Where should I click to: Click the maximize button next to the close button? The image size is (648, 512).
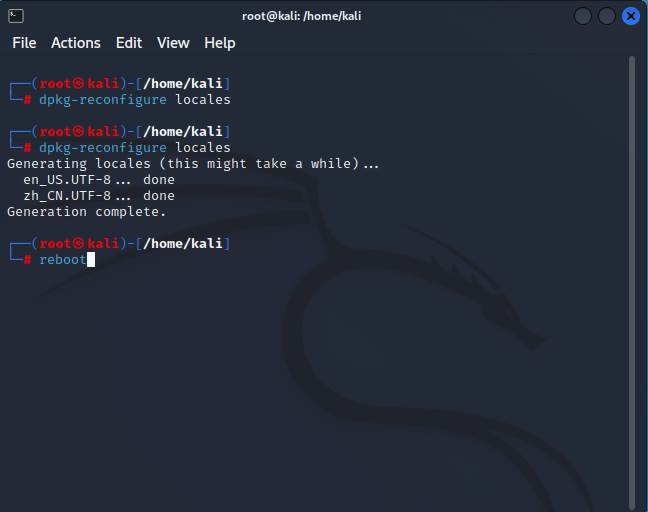607,17
